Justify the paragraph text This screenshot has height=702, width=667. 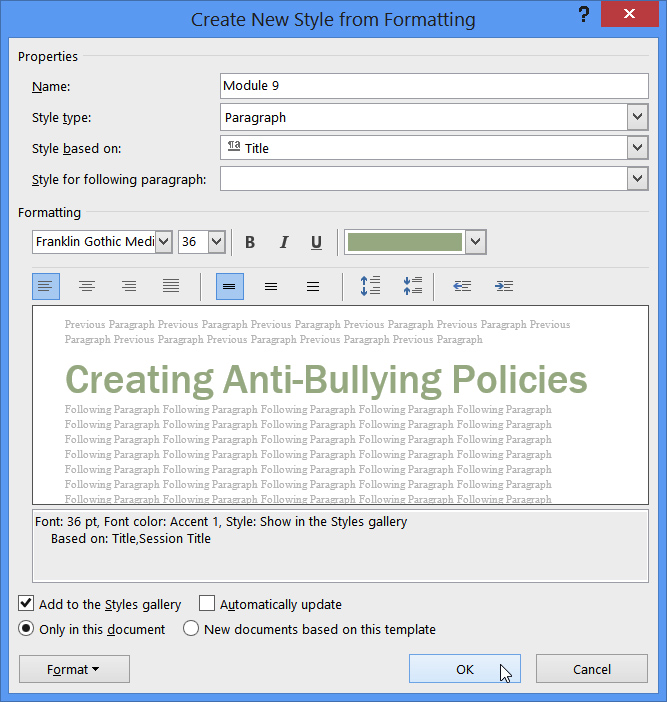[x=171, y=286]
